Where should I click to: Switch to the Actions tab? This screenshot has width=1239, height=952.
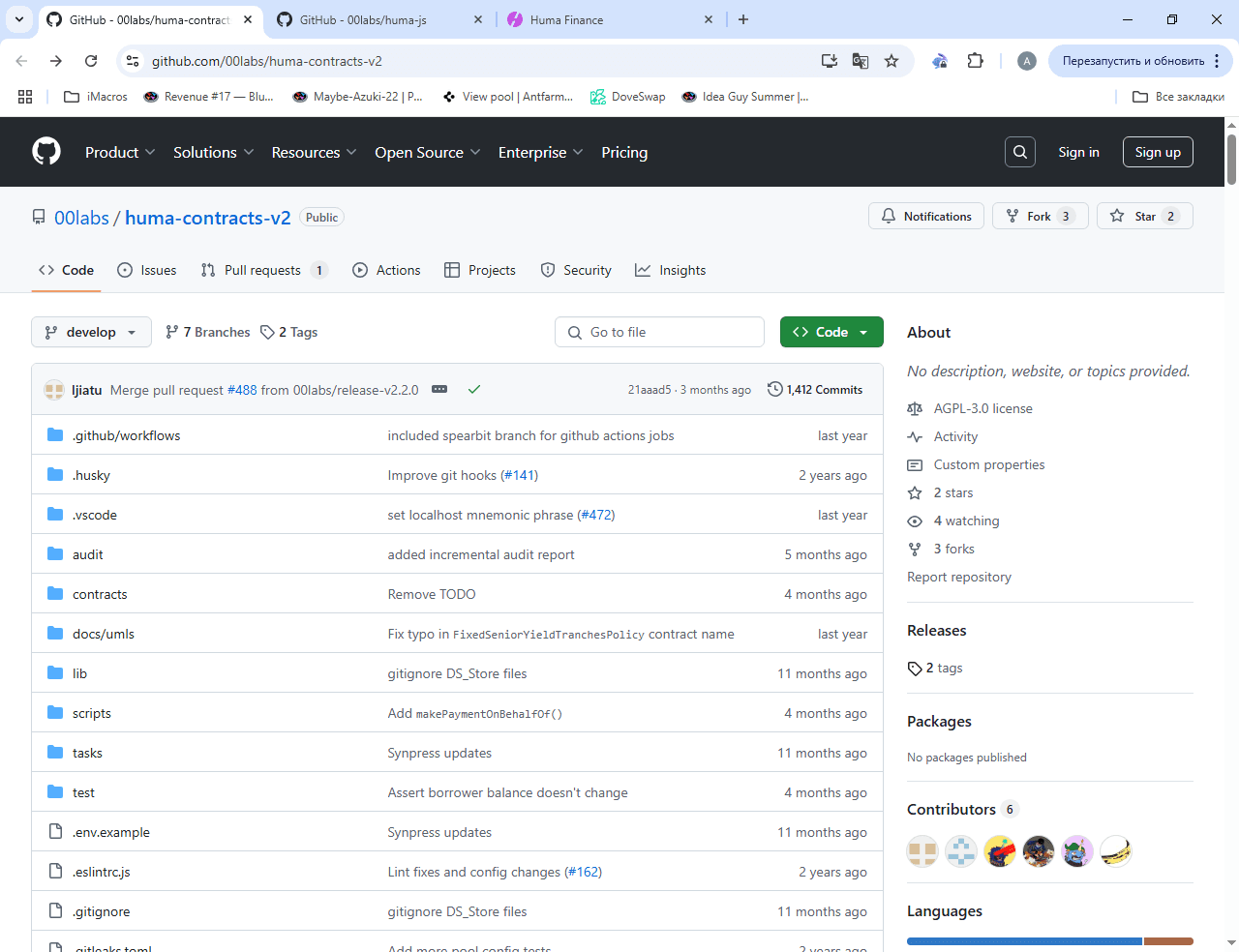(386, 270)
